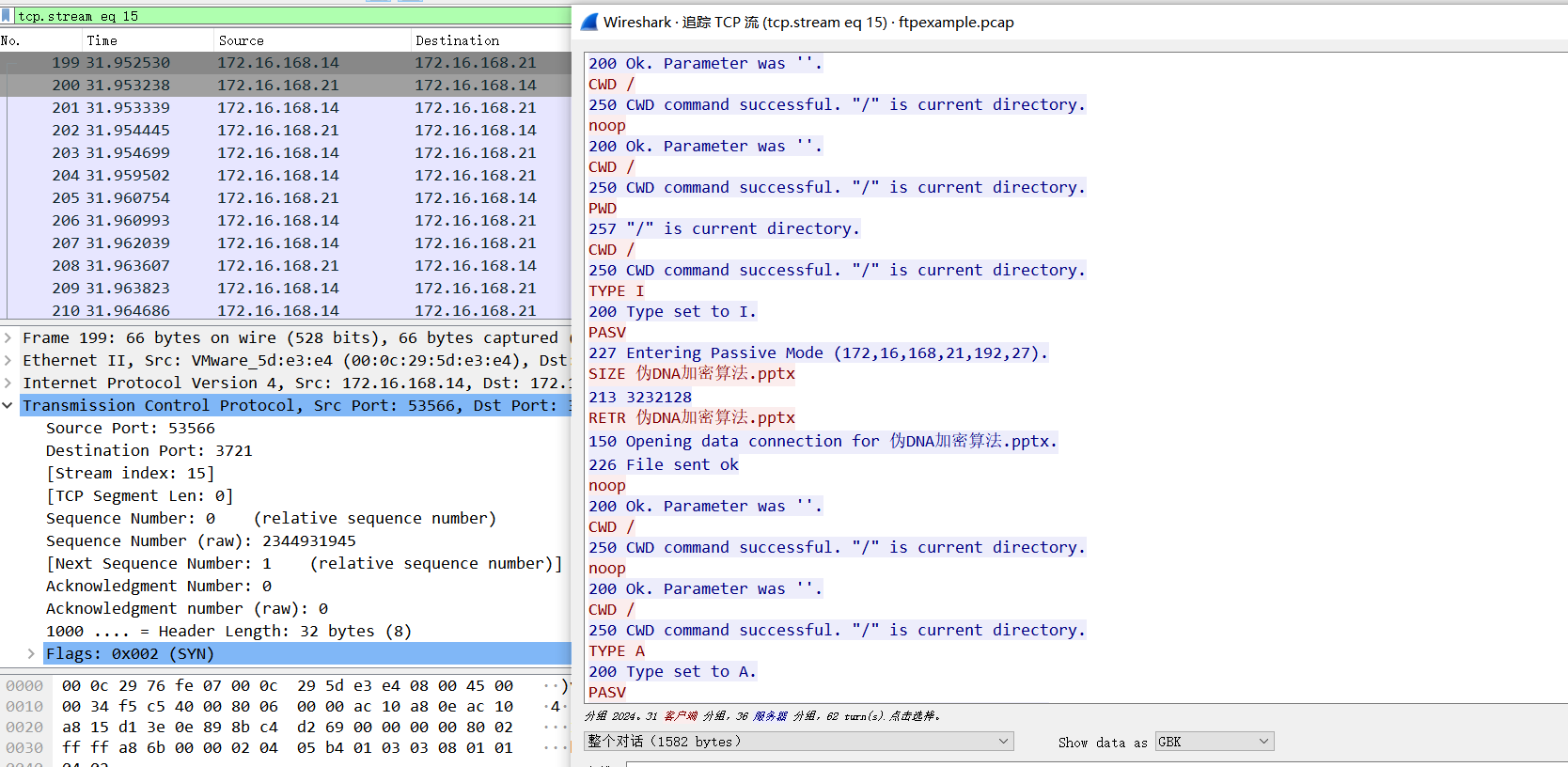Viewport: 1568px width, 767px height.
Task: Select packet 199 in the packet list
Action: click(x=286, y=63)
